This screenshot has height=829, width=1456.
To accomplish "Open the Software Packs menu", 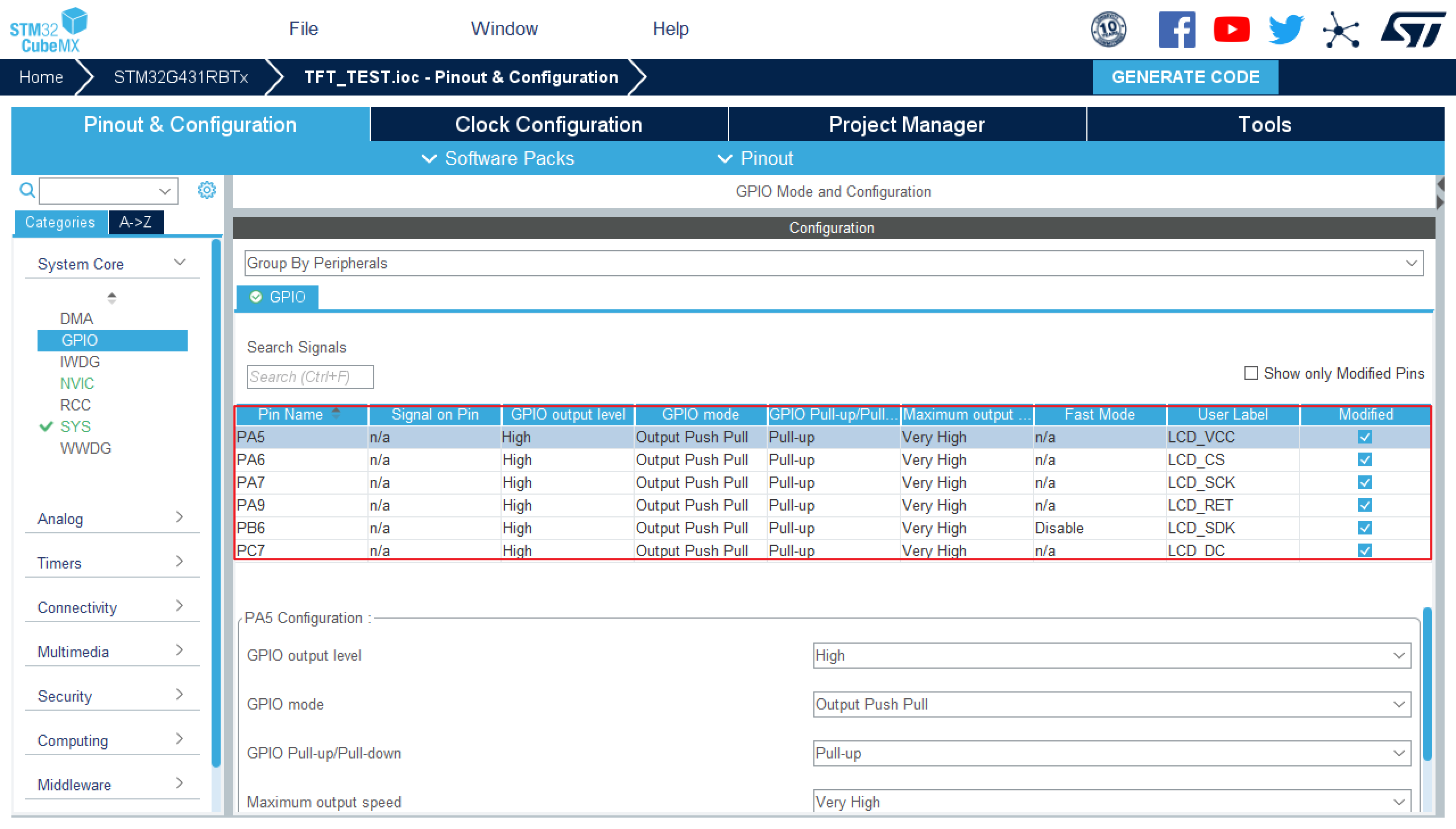I will pos(498,158).
